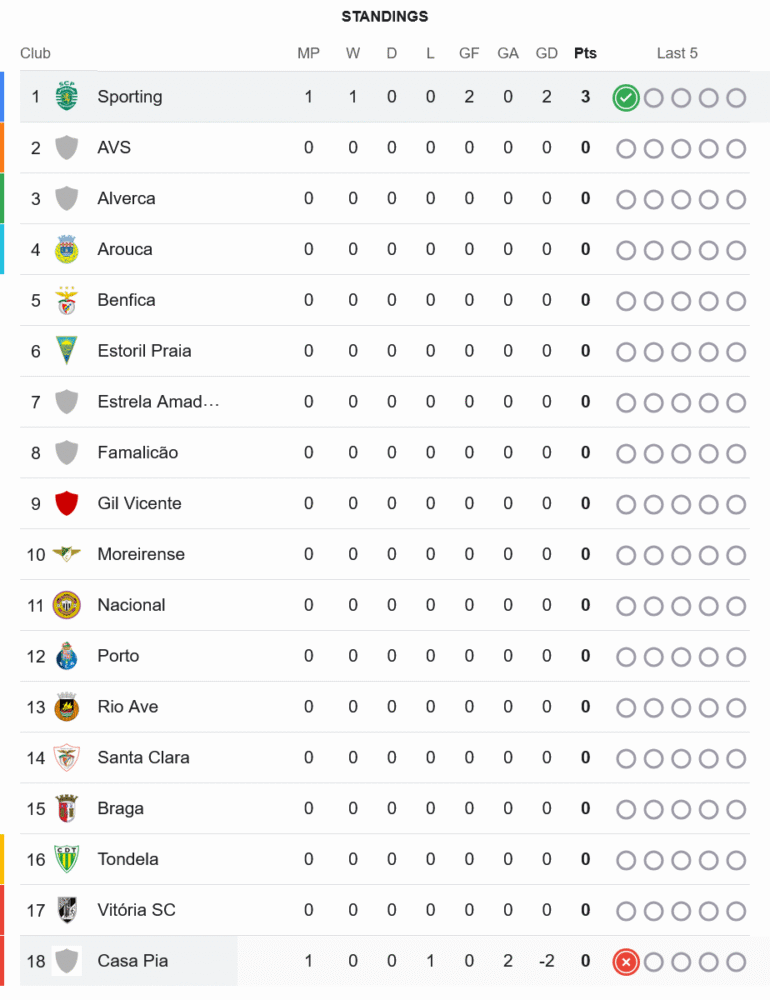Click the Arouca club crest
The width and height of the screenshot is (770, 1000).
[x=67, y=249]
